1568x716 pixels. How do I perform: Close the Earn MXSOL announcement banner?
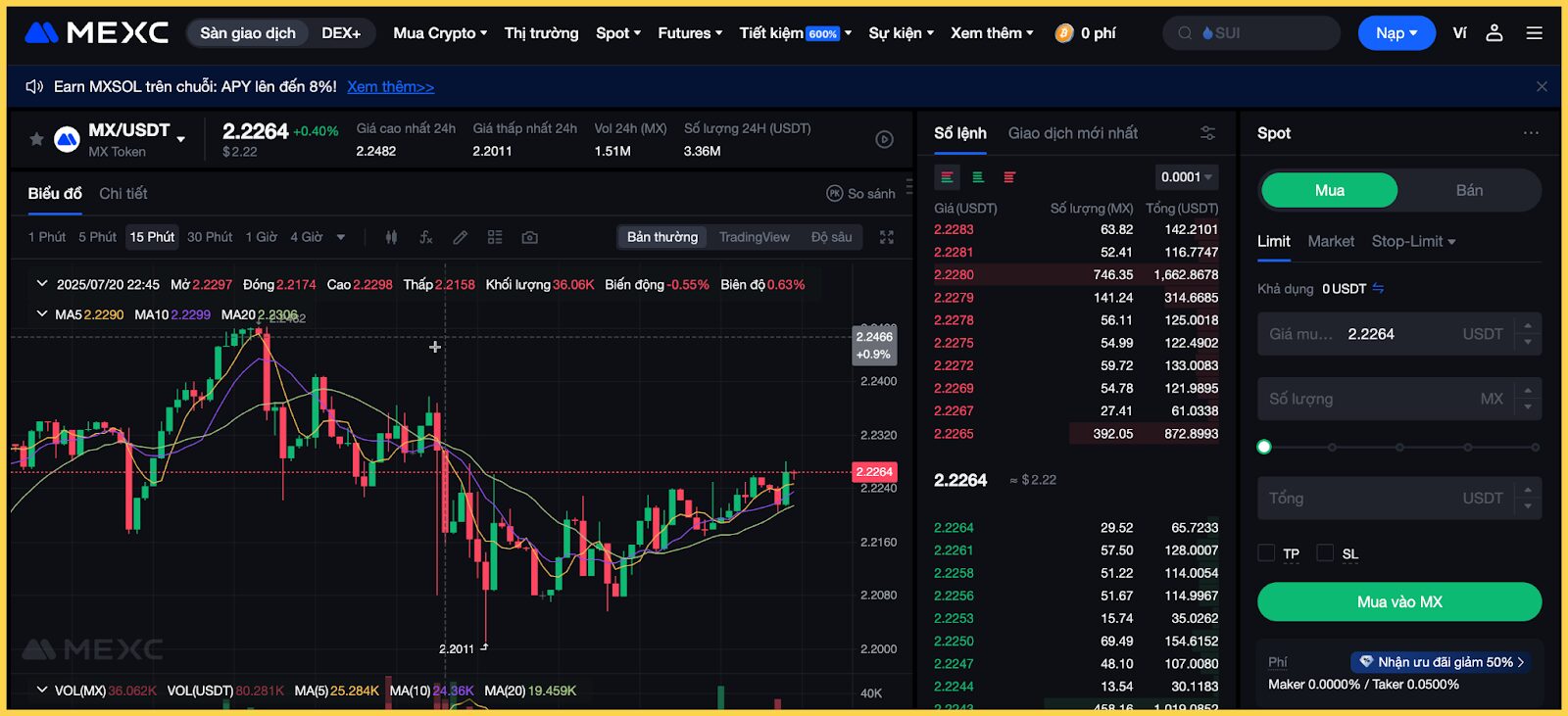click(1542, 86)
